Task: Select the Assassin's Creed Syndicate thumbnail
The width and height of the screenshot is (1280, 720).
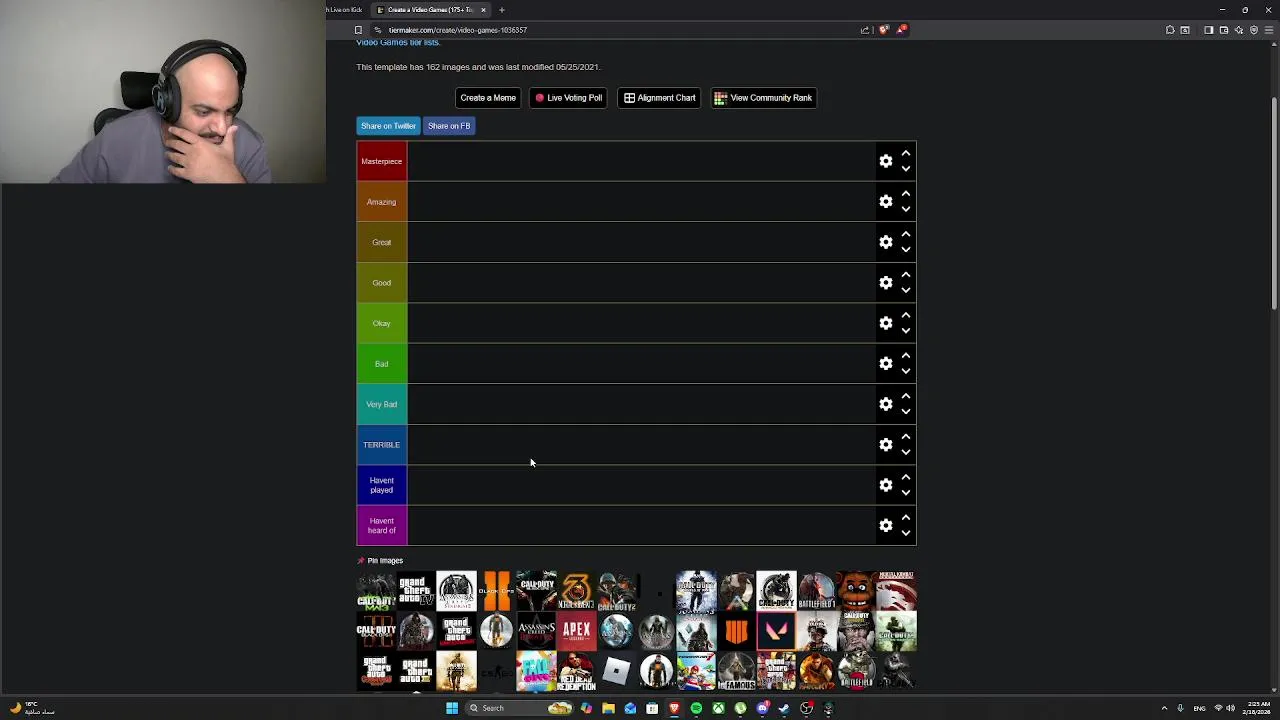Action: click(456, 591)
